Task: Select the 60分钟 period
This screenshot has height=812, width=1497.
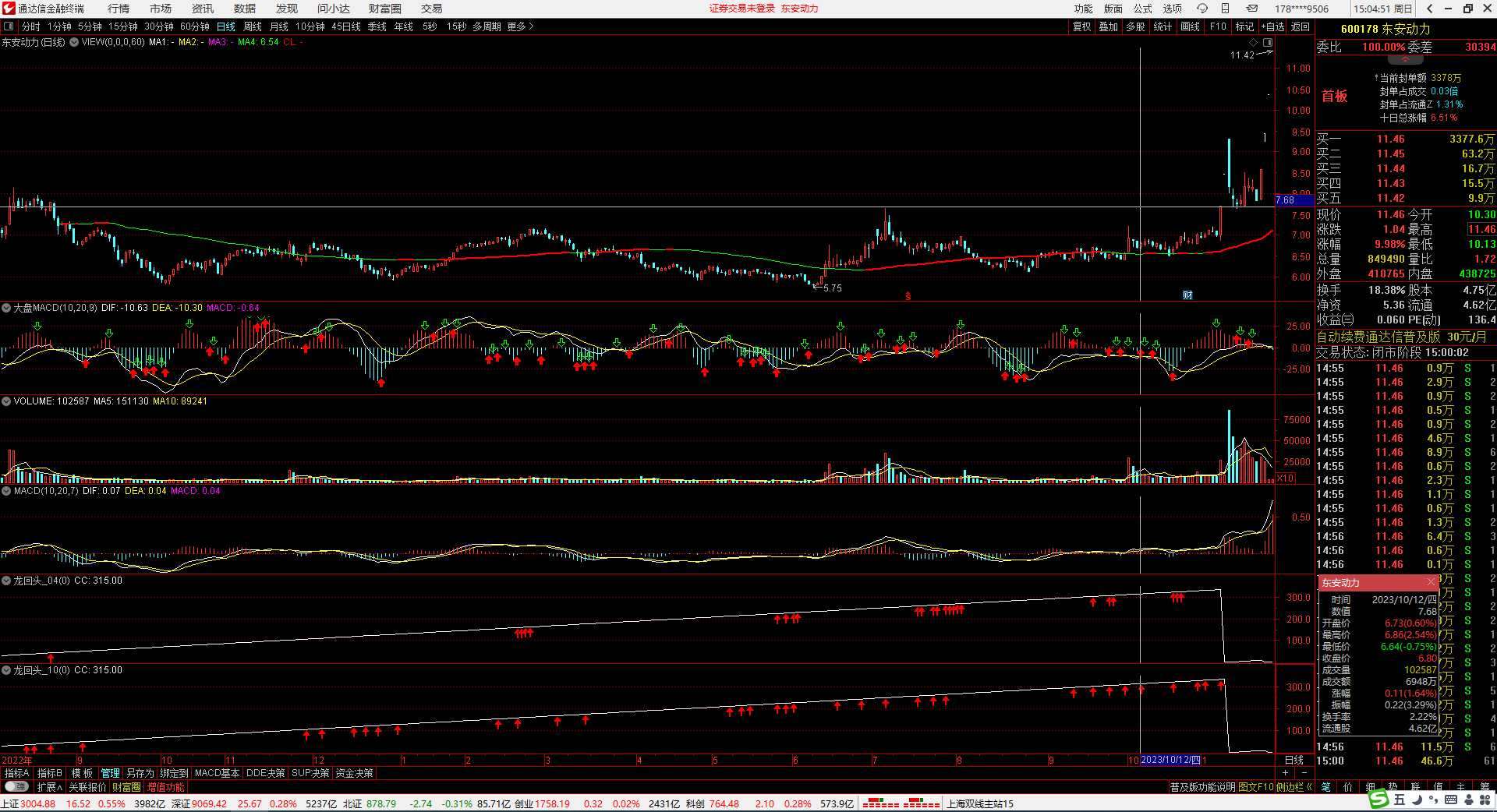Action: [195, 26]
